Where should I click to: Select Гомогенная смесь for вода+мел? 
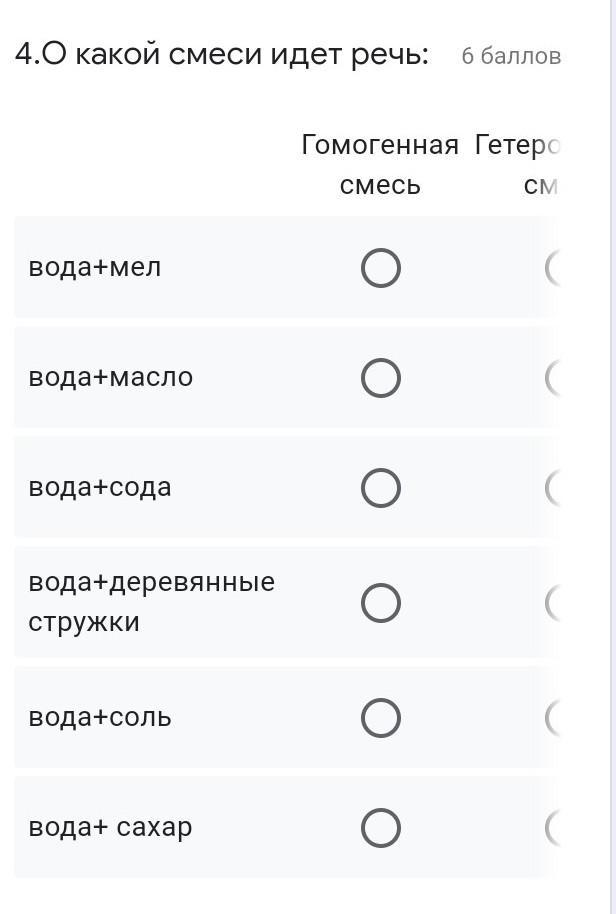(381, 268)
